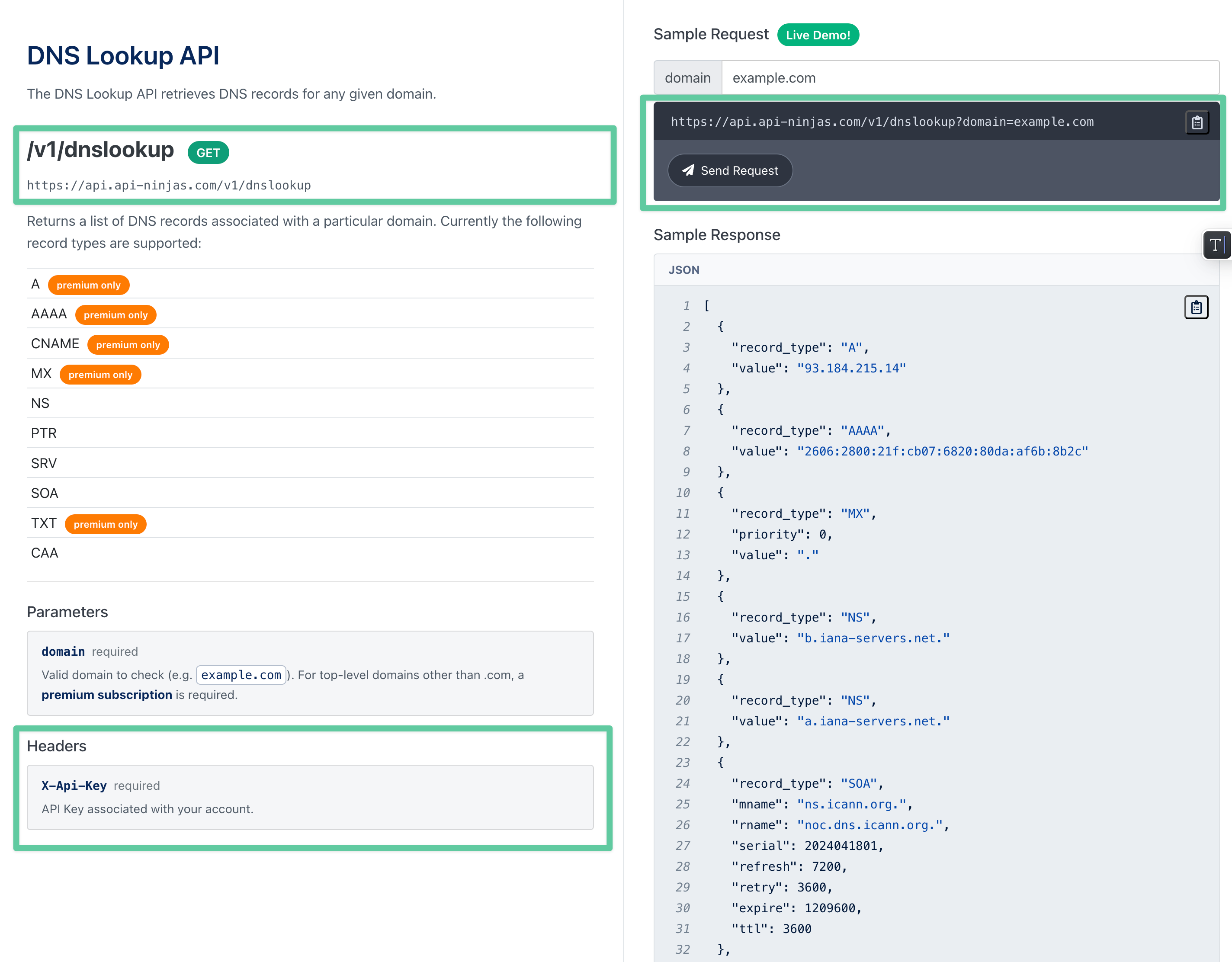Screen dimensions: 1232x962
Task: Open the text size panel via the T icon
Action: pyautogui.click(x=1217, y=245)
